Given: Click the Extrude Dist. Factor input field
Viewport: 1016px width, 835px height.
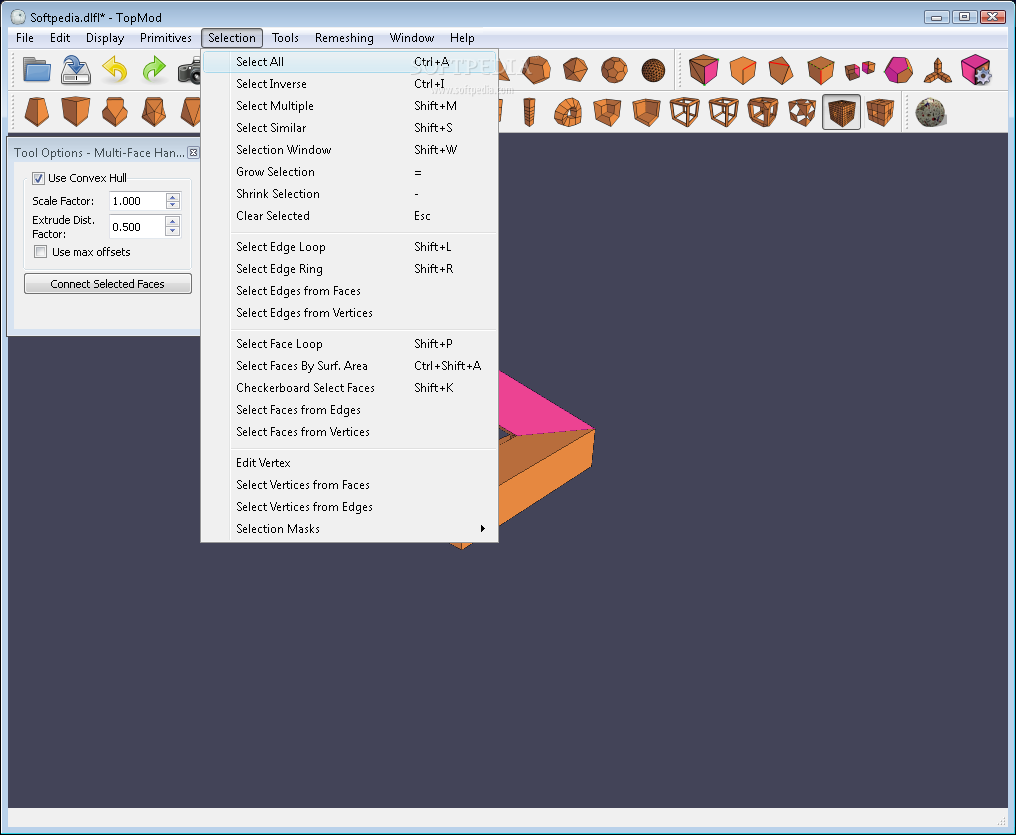Looking at the screenshot, I should [137, 227].
